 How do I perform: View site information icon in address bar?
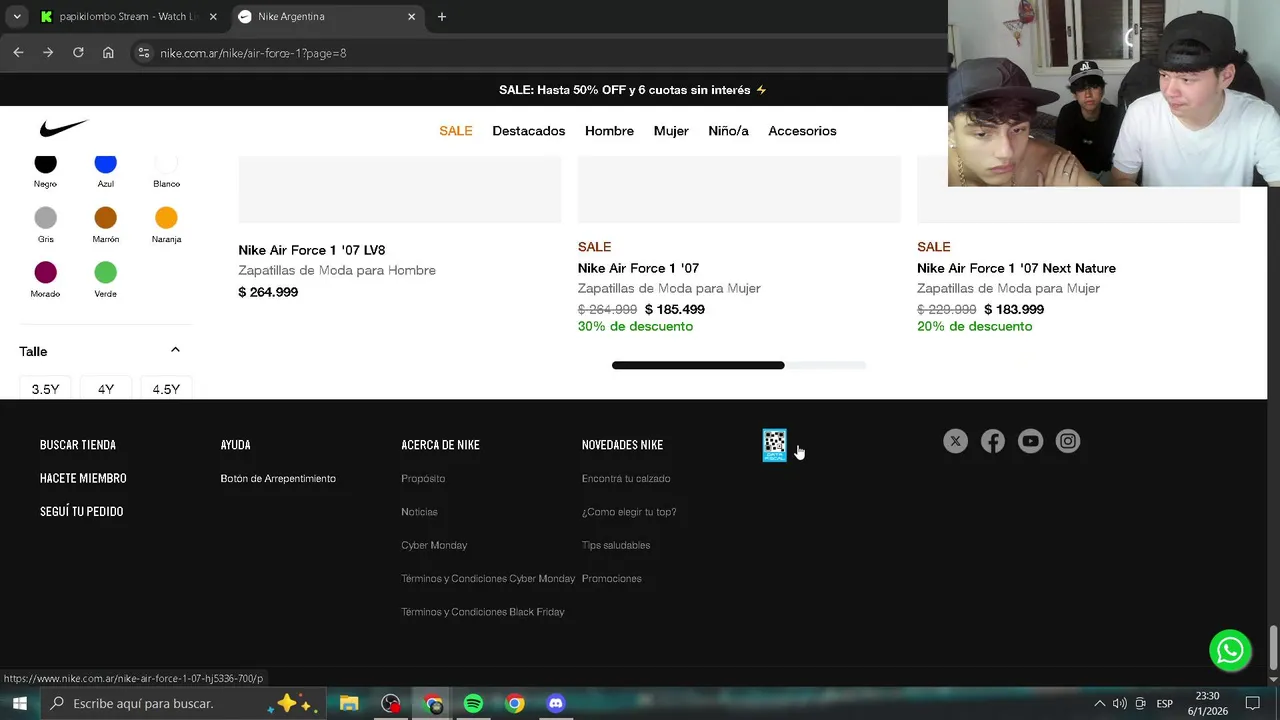143,53
